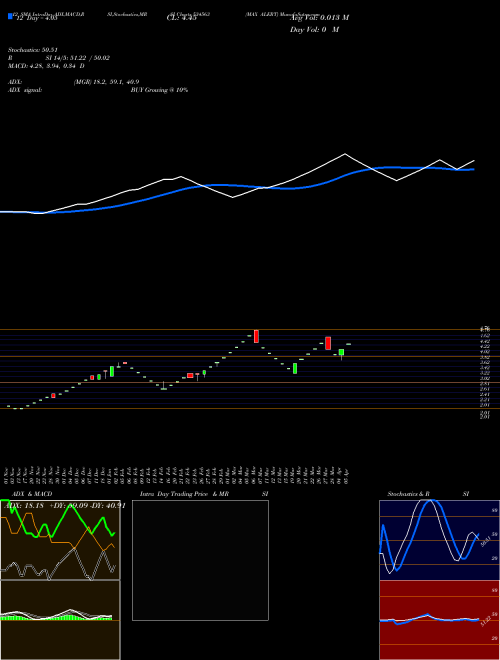The height and width of the screenshot is (660, 500).
Task: Click the green MACD histogram area
Action: [56, 617]
